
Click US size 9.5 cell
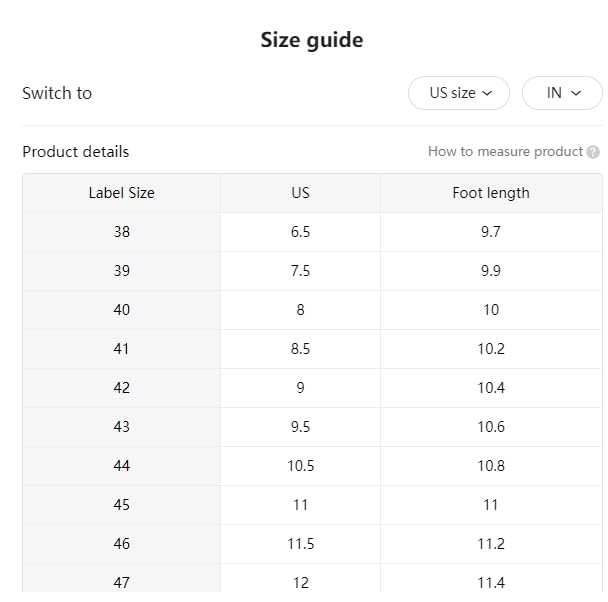[300, 427]
